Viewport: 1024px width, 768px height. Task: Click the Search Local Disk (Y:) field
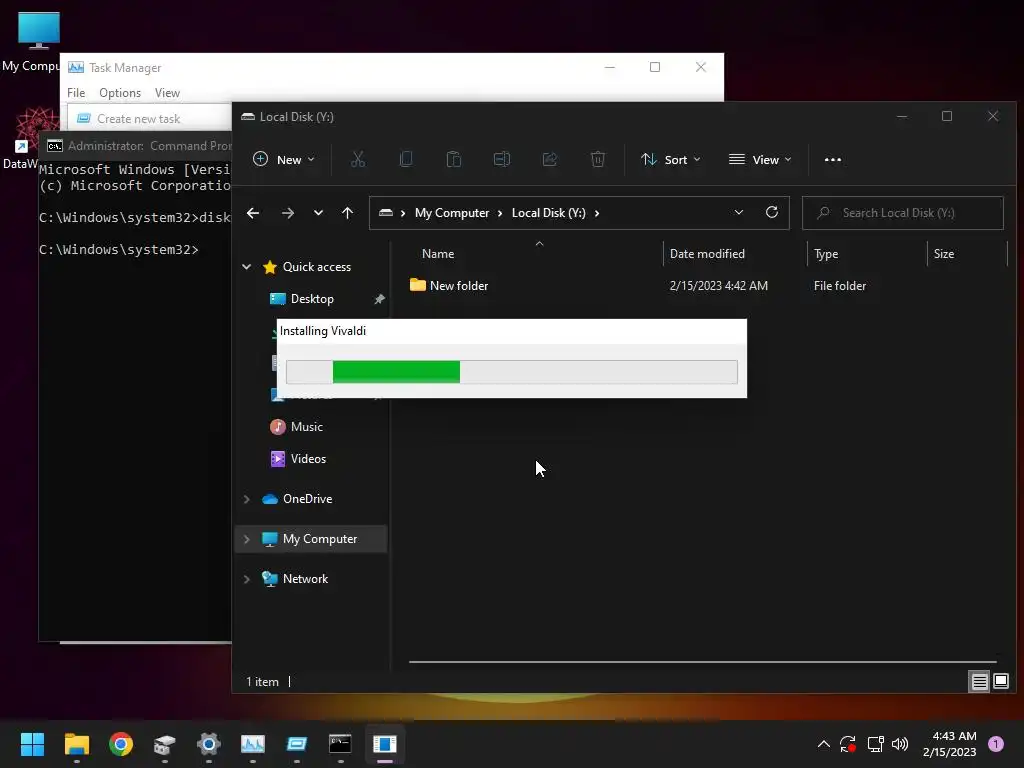click(903, 213)
